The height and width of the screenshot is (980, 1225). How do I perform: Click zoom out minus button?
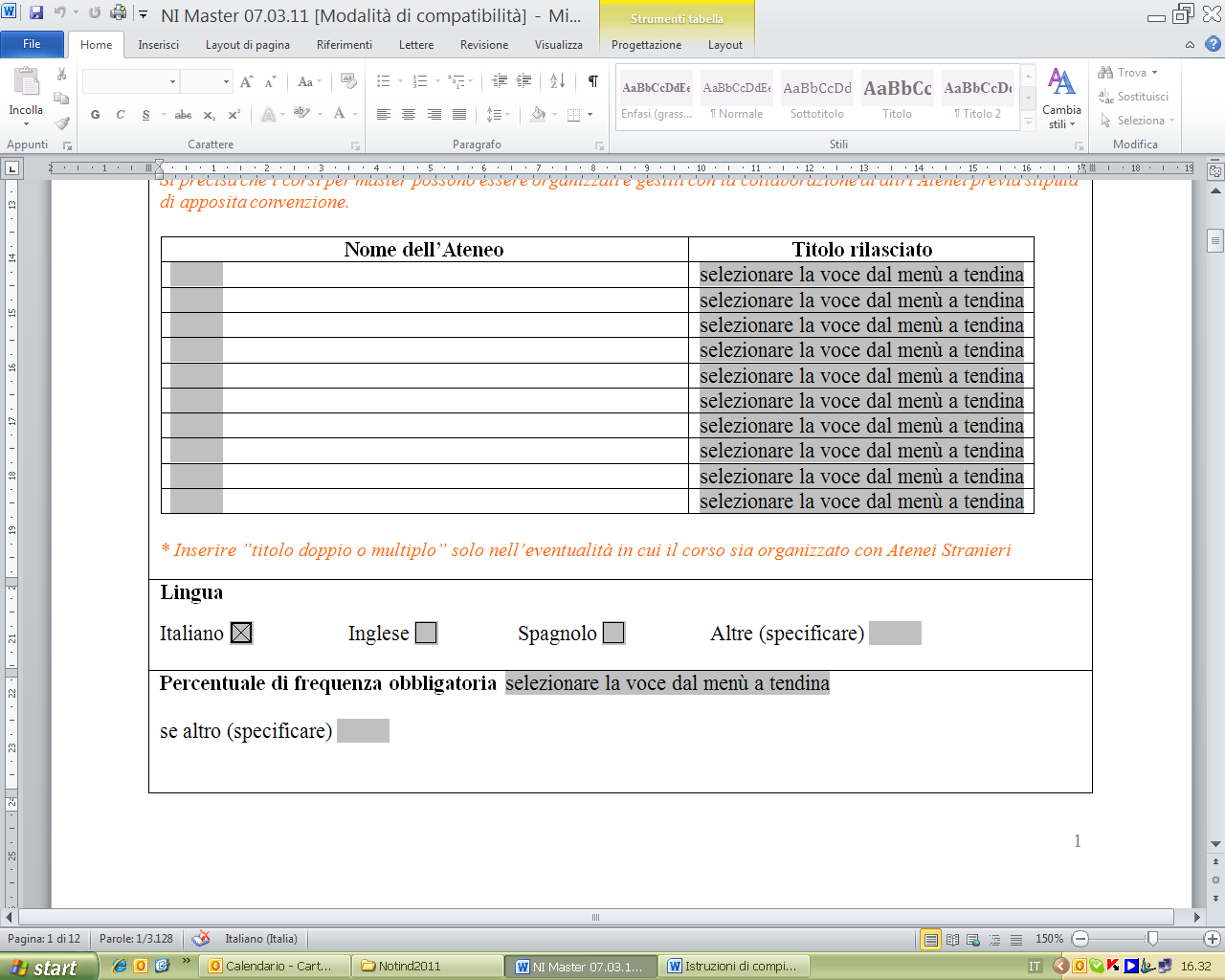coord(1080,940)
